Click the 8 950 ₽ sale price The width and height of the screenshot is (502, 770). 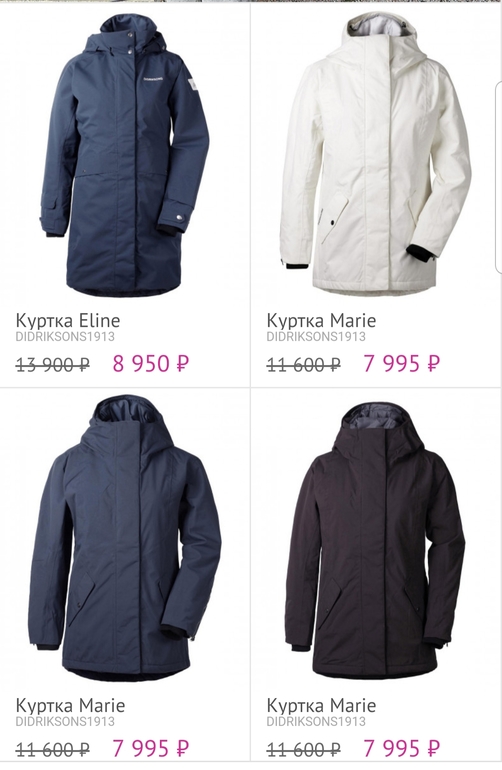[151, 364]
